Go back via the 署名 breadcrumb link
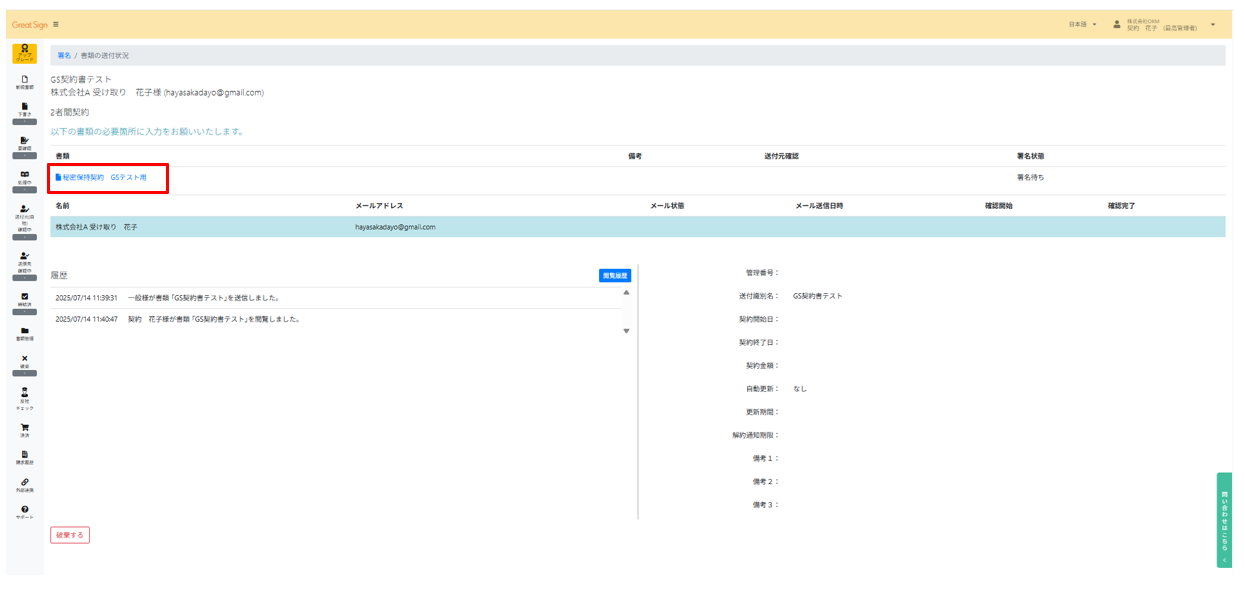1245x589 pixels. (x=65, y=56)
